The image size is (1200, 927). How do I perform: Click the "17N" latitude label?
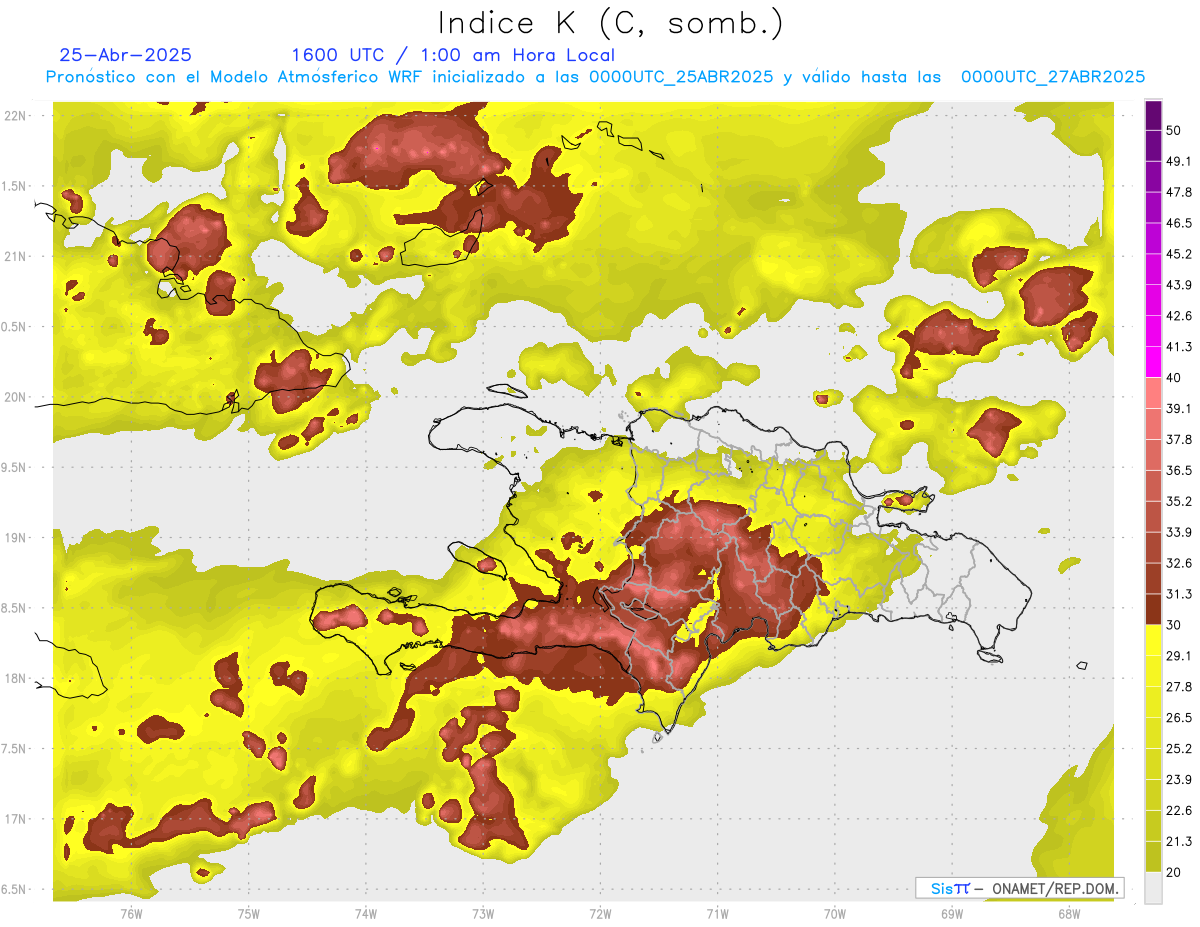16,819
